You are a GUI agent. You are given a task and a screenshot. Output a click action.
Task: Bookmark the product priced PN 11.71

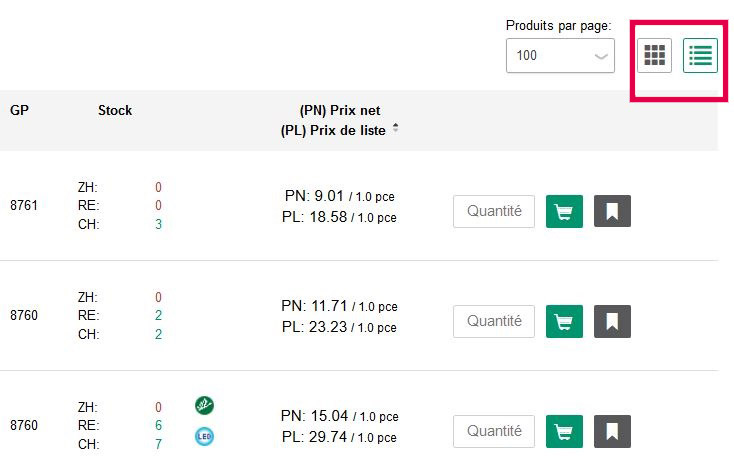(x=612, y=321)
